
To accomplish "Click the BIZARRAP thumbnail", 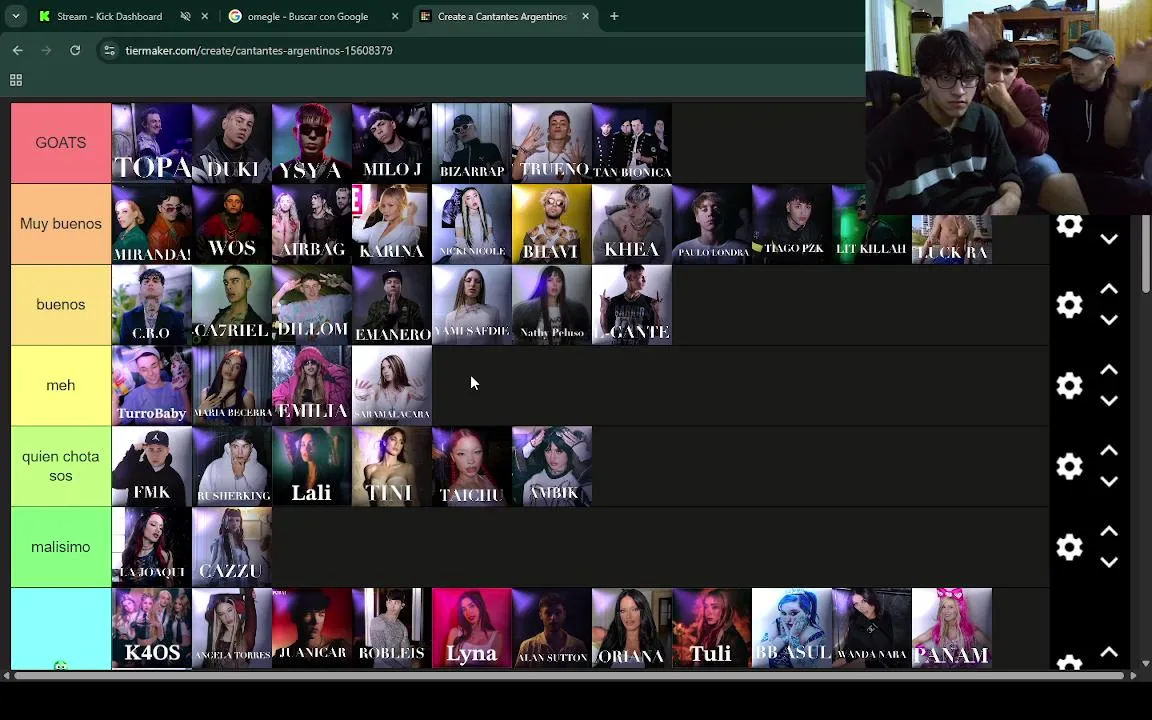I will pyautogui.click(x=472, y=143).
